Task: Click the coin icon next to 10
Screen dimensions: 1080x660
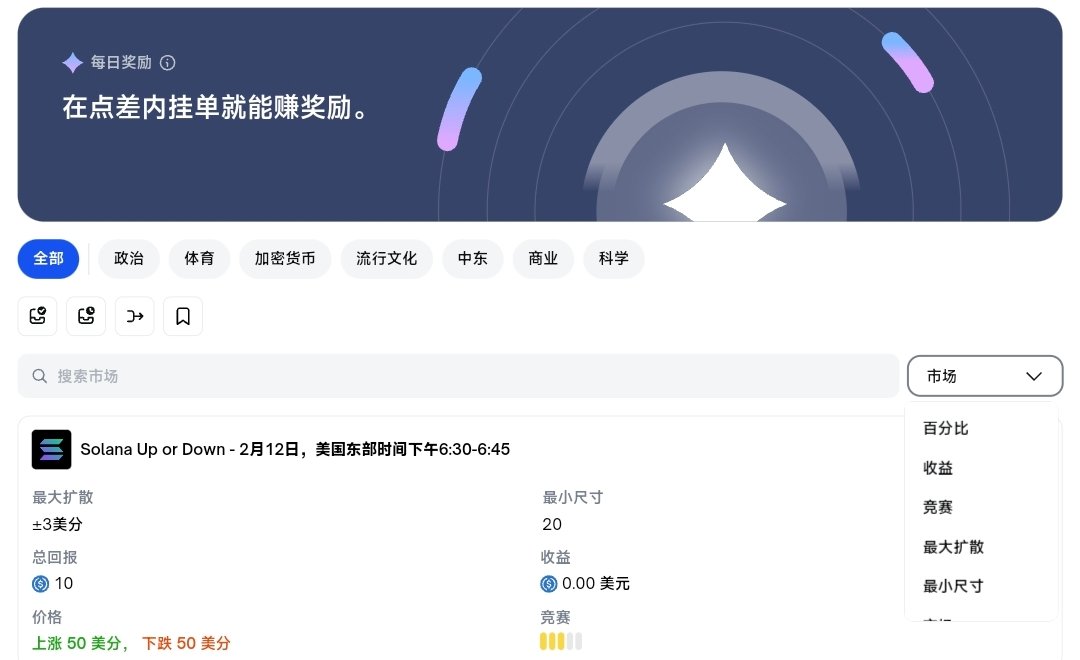Action: (x=41, y=584)
